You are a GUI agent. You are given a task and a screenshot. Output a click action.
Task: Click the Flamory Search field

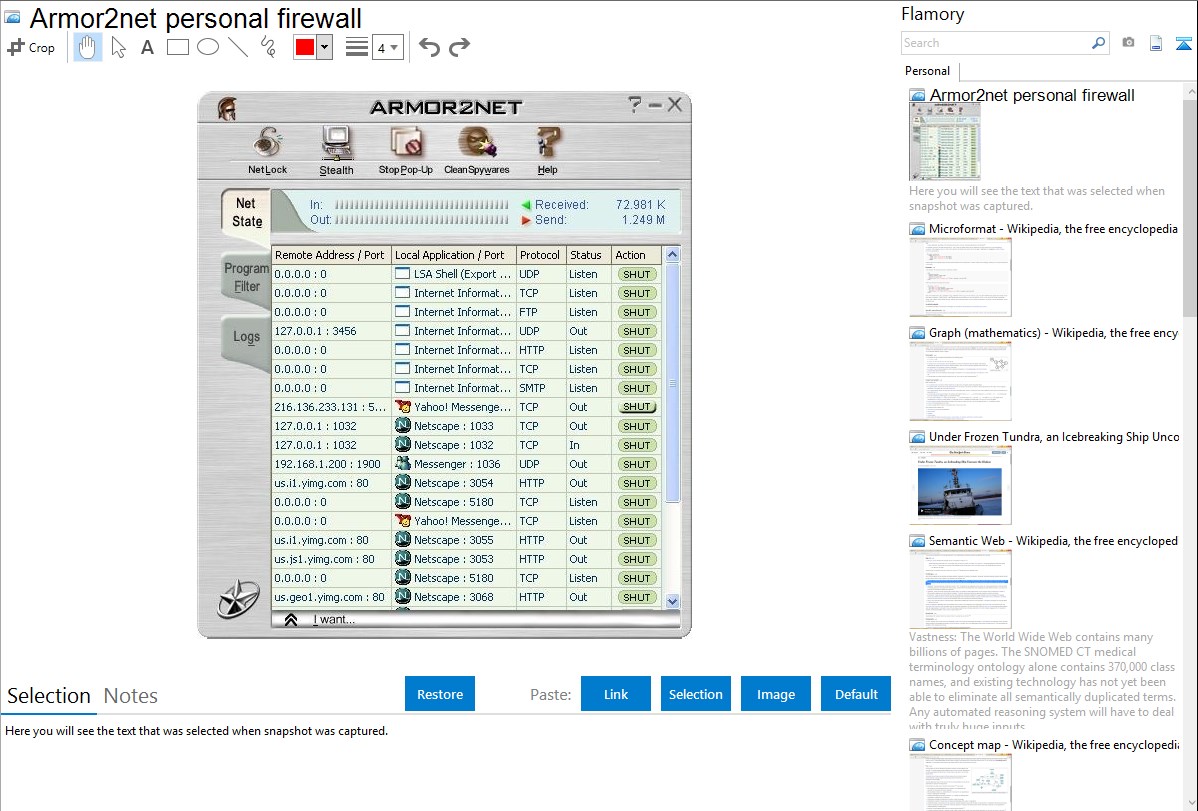click(995, 43)
